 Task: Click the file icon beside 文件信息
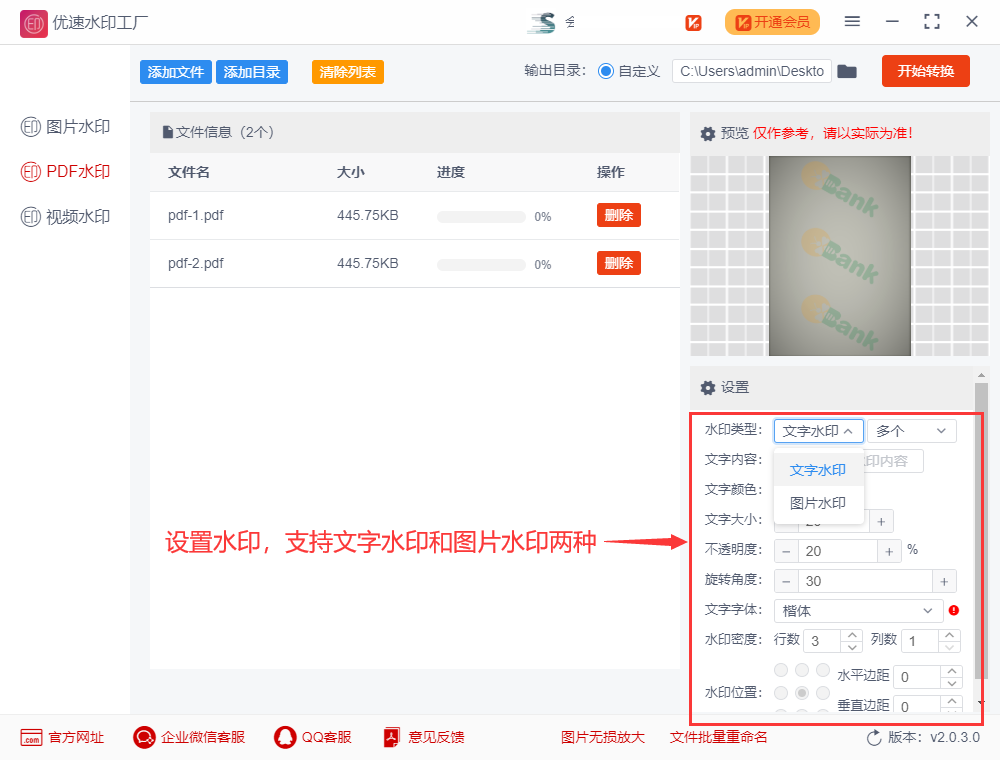[x=168, y=133]
